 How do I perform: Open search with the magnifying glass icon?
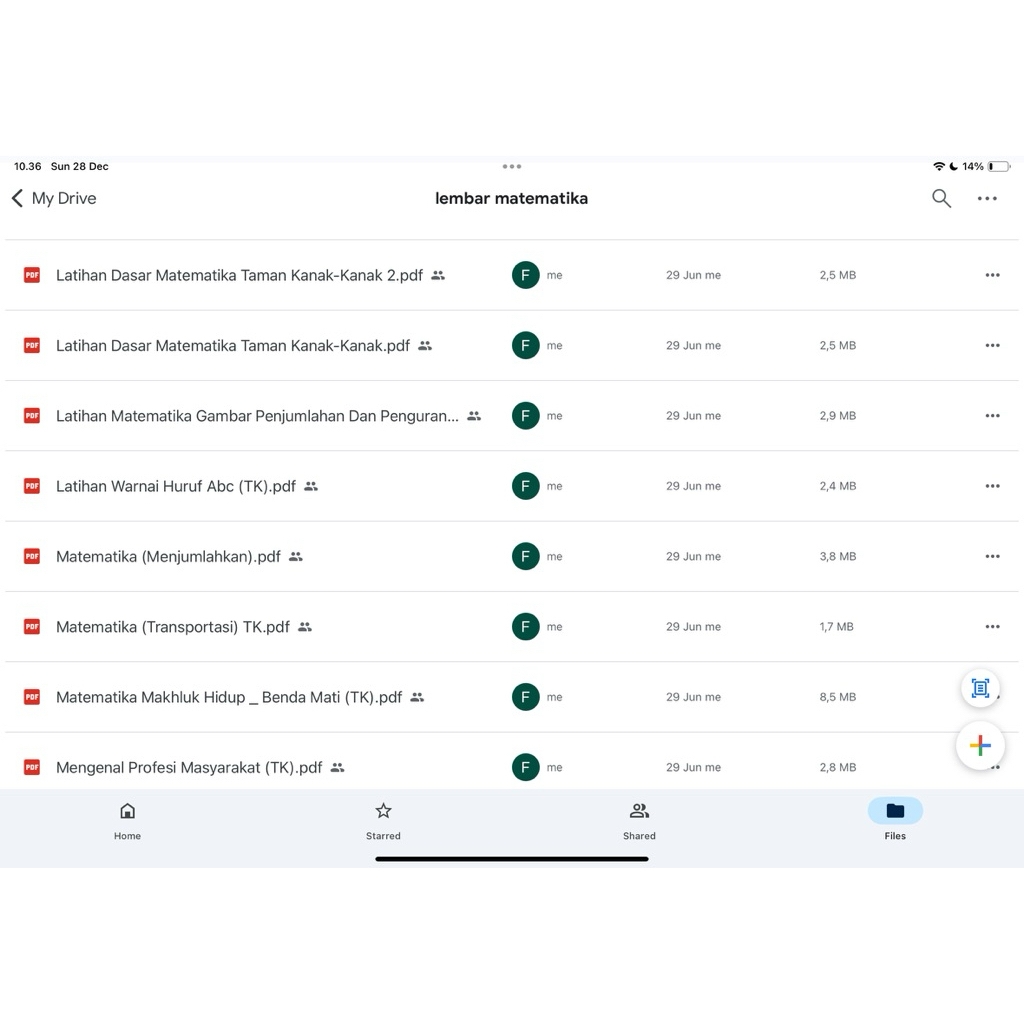[x=941, y=198]
